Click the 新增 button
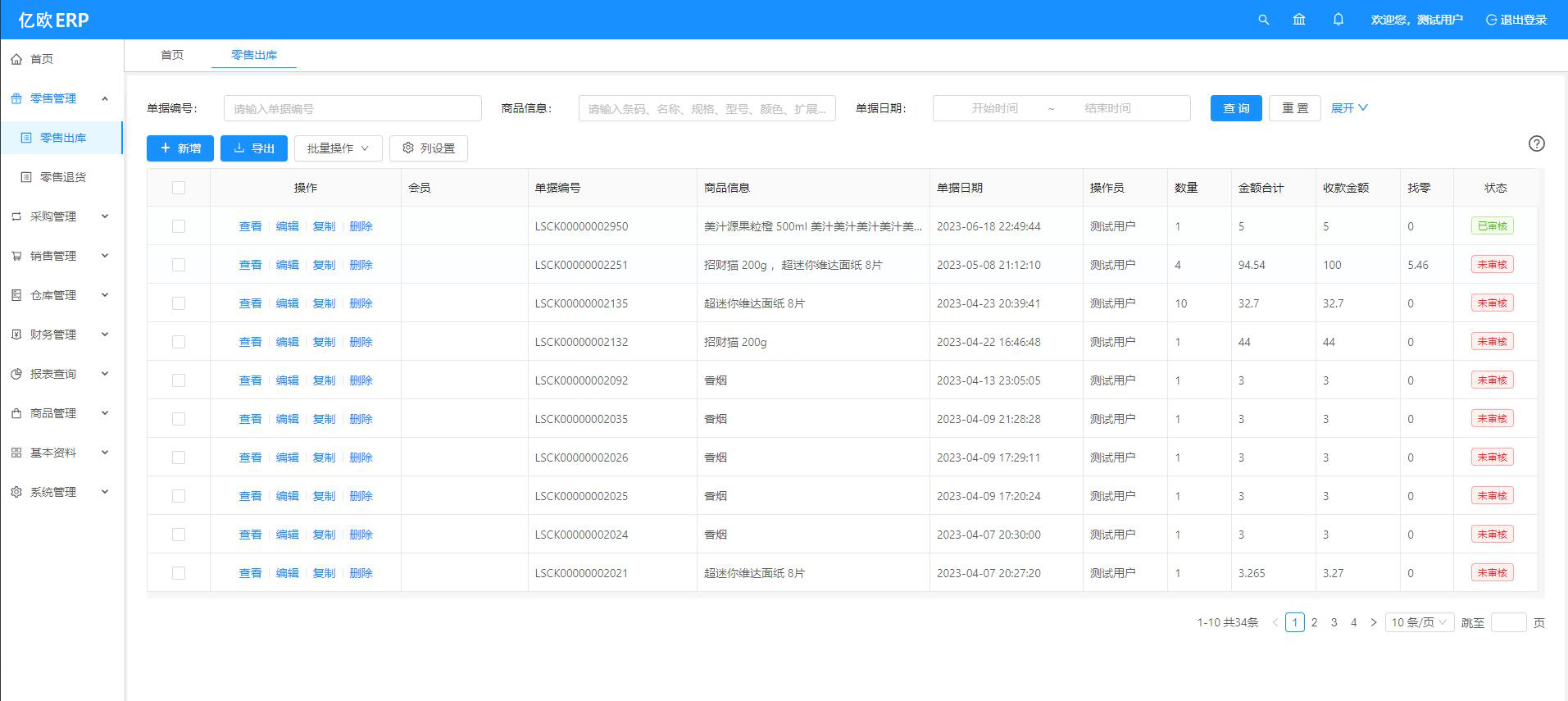This screenshot has width=1568, height=701. [180, 148]
